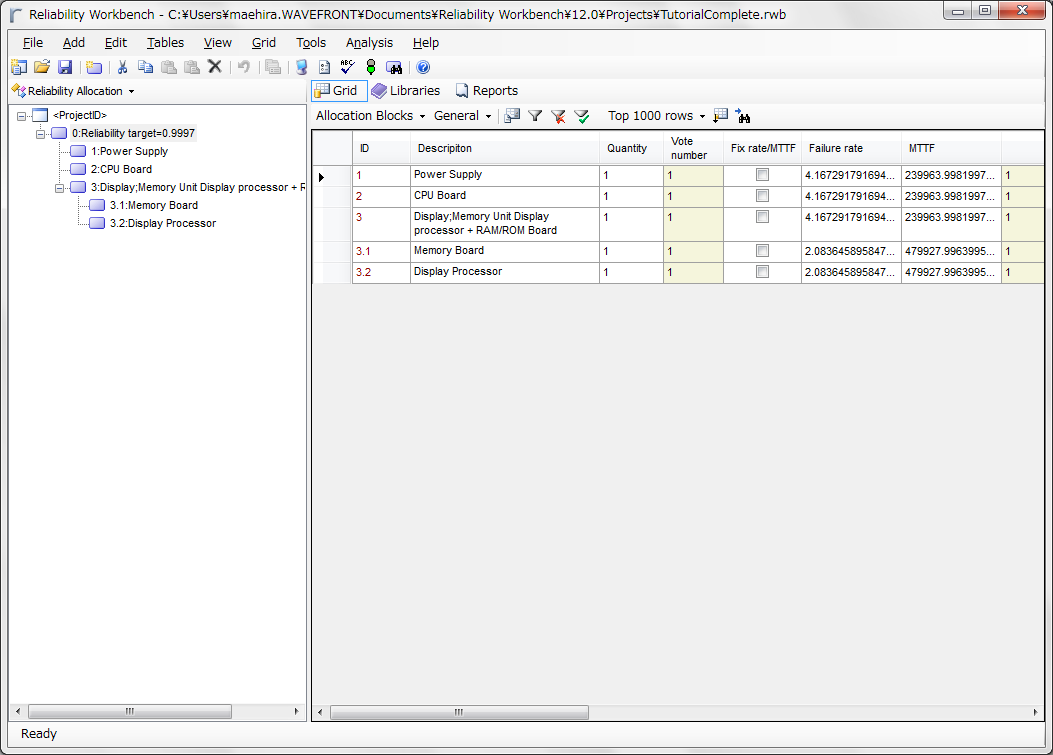Click the first Paste toolbar icon
Image resolution: width=1053 pixels, height=755 pixels.
pos(169,67)
